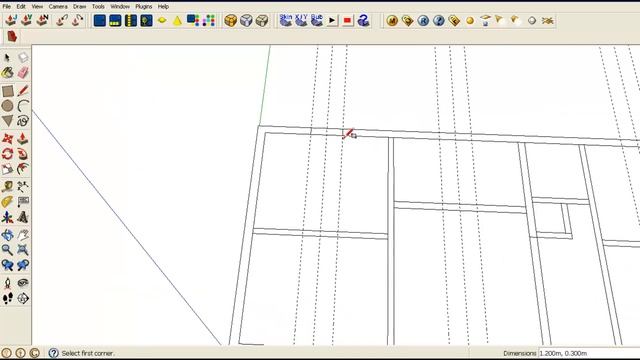Open the Tools menu
The image size is (640, 360).
98,7
